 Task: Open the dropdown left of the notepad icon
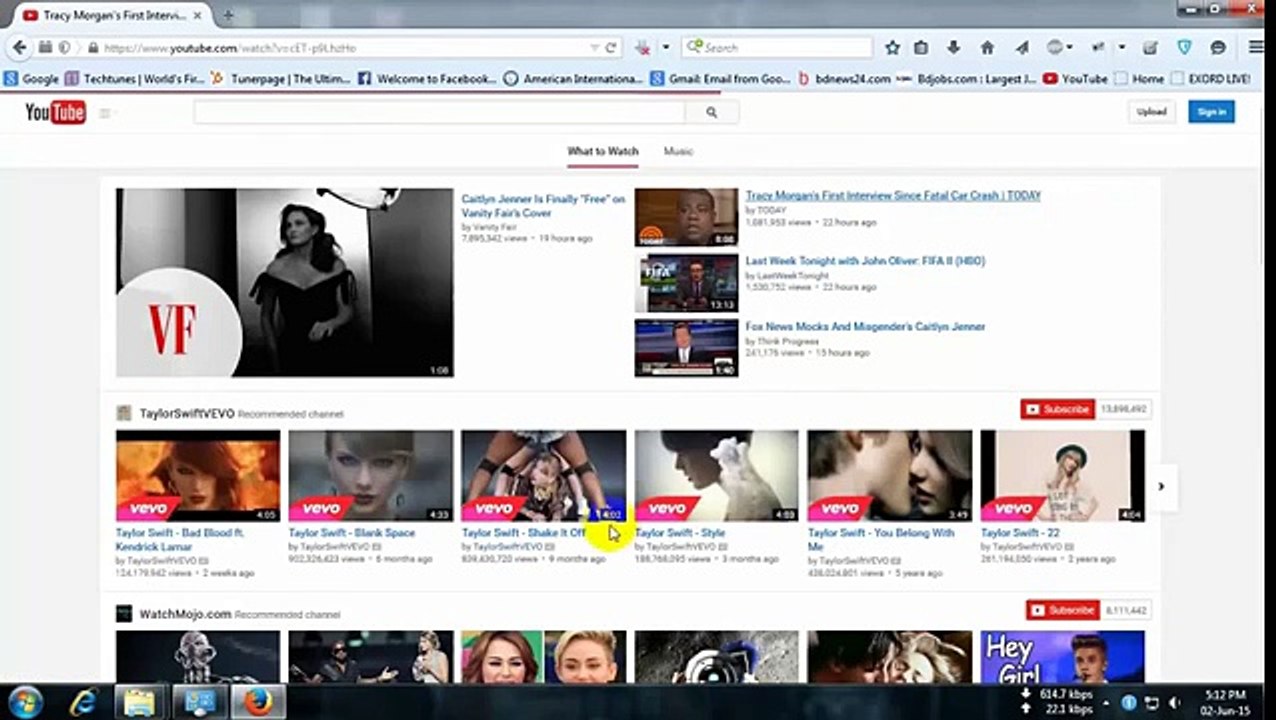click(x=1122, y=47)
